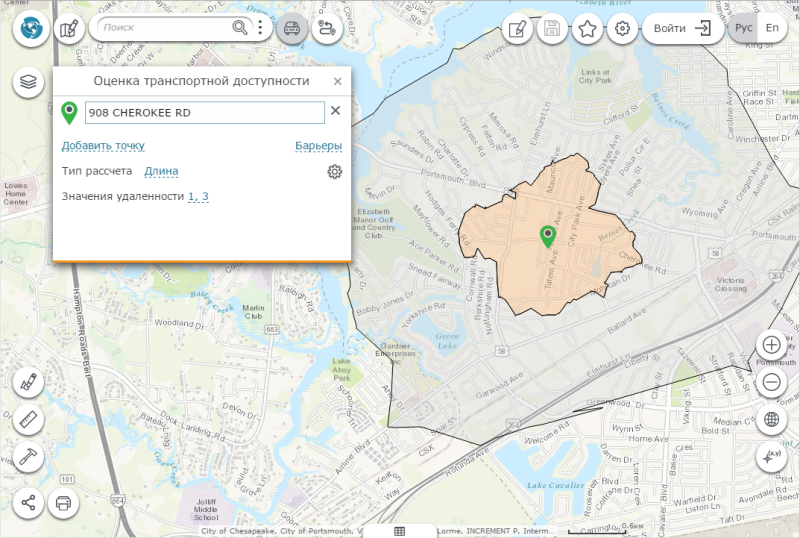Change calculation type Длина
The image size is (800, 538).
click(161, 171)
